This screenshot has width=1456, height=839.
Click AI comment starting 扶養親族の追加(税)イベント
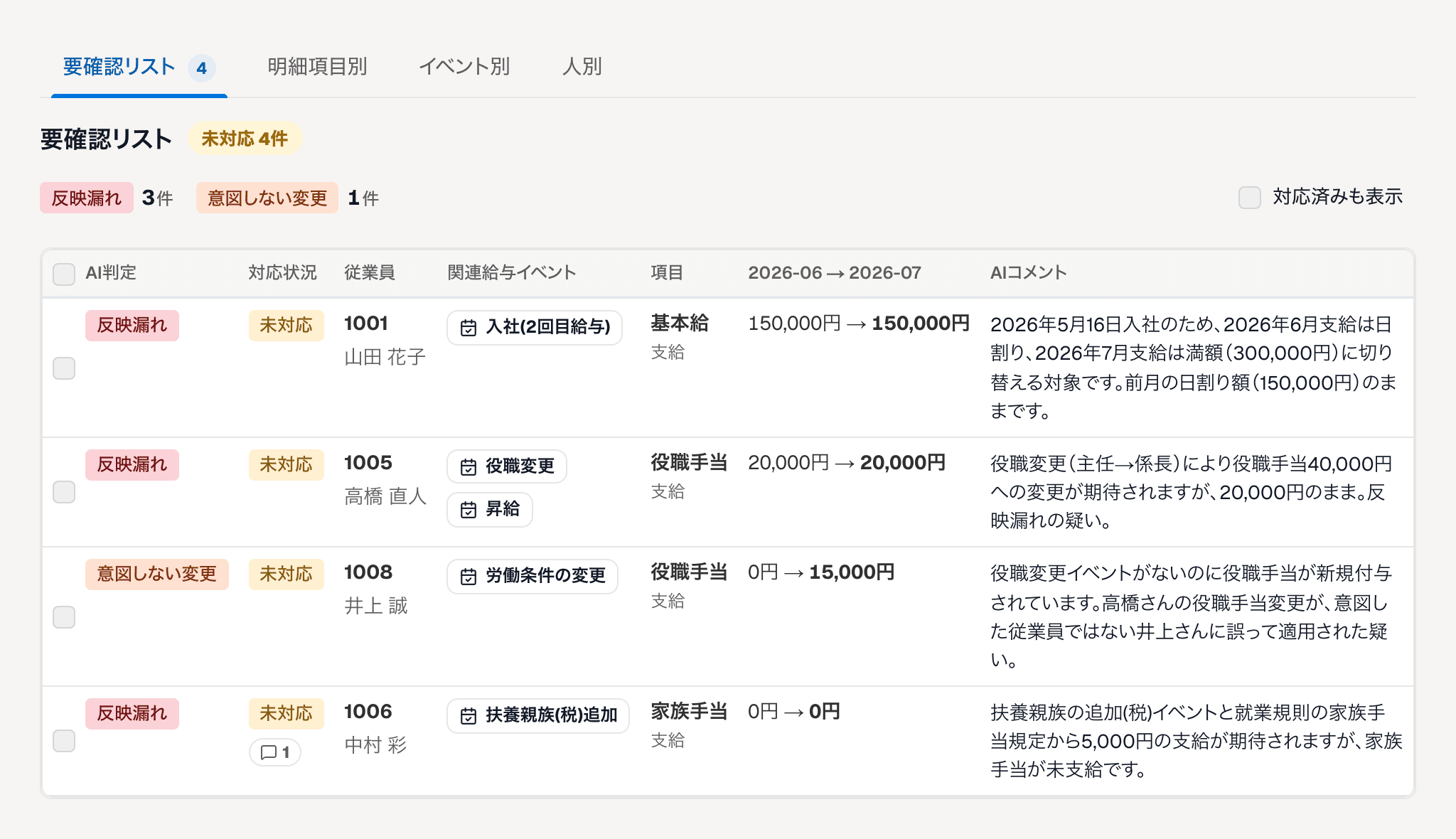tap(1197, 741)
